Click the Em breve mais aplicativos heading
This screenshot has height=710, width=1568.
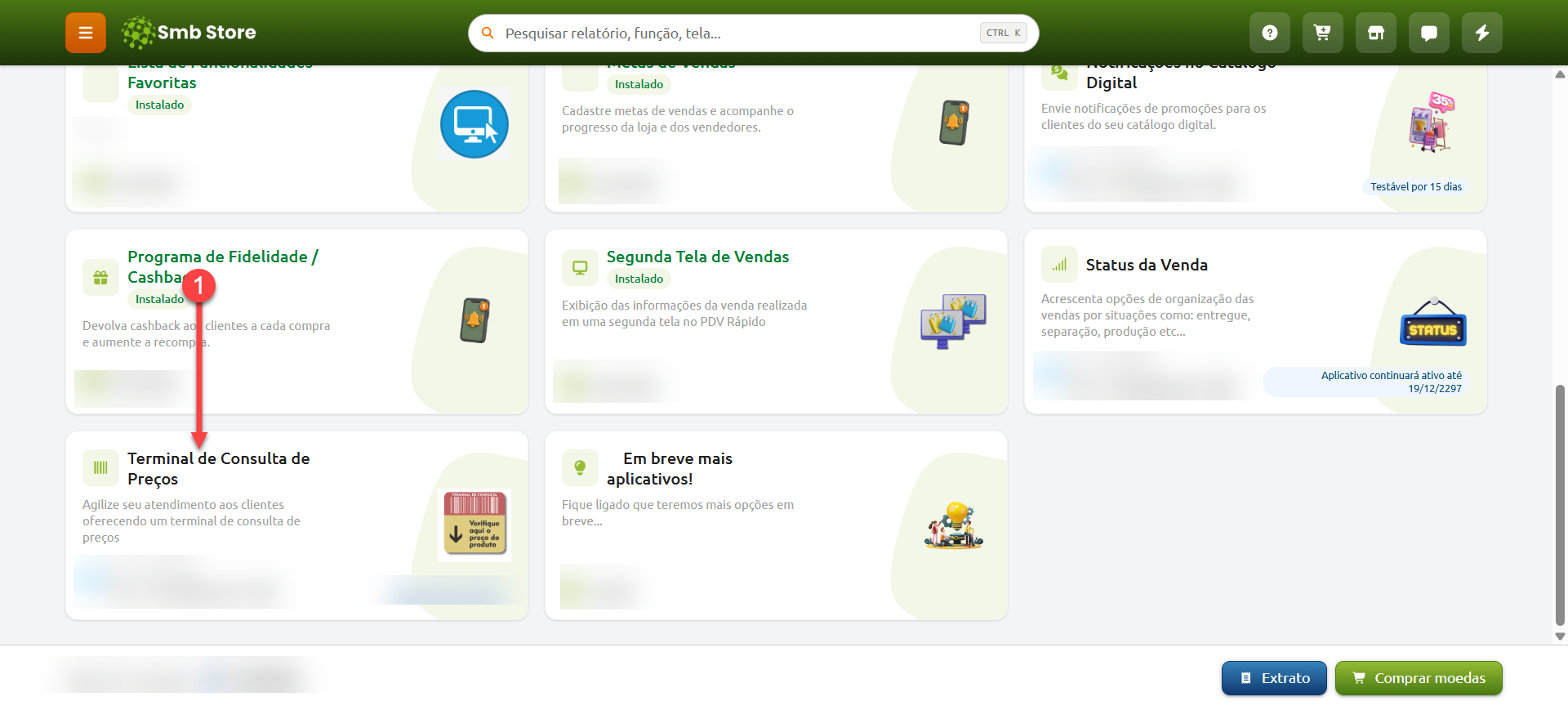[670, 469]
